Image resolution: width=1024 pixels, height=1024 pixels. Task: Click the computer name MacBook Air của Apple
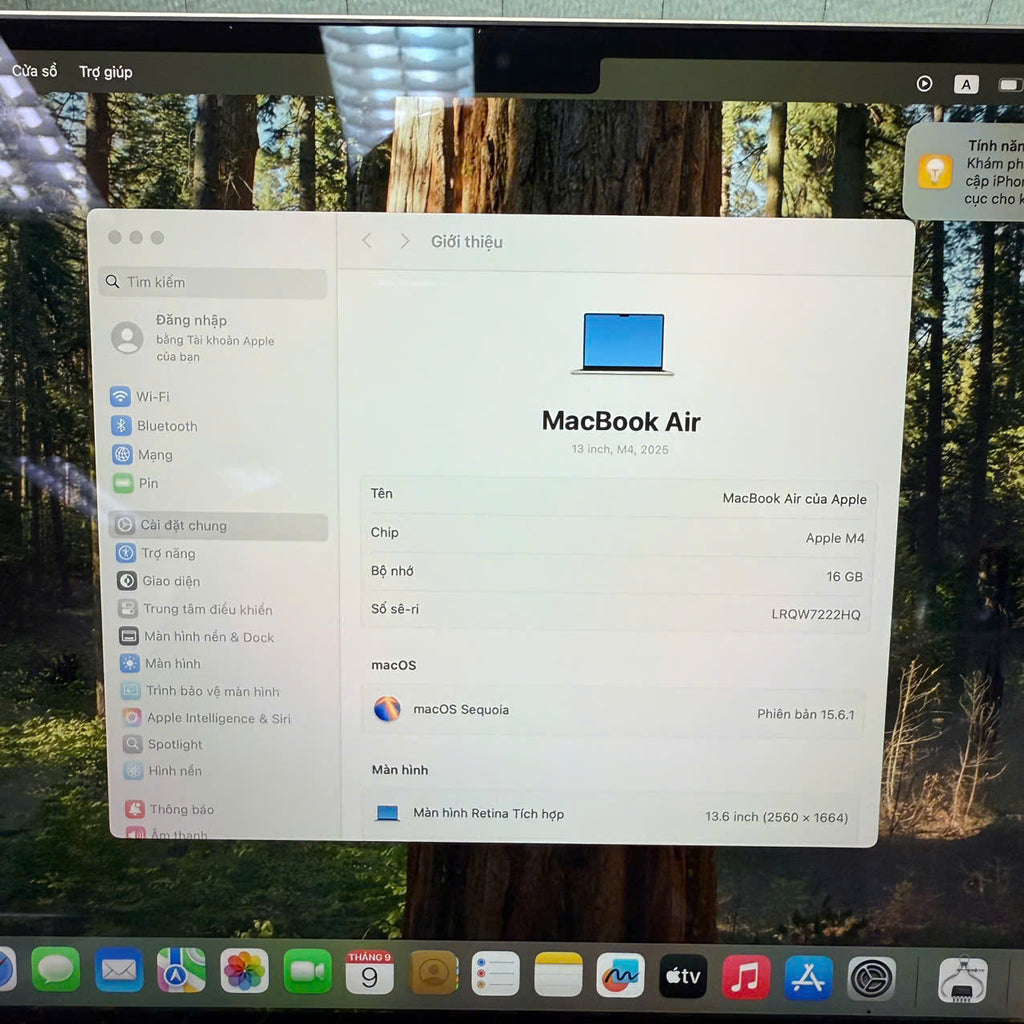(x=794, y=499)
